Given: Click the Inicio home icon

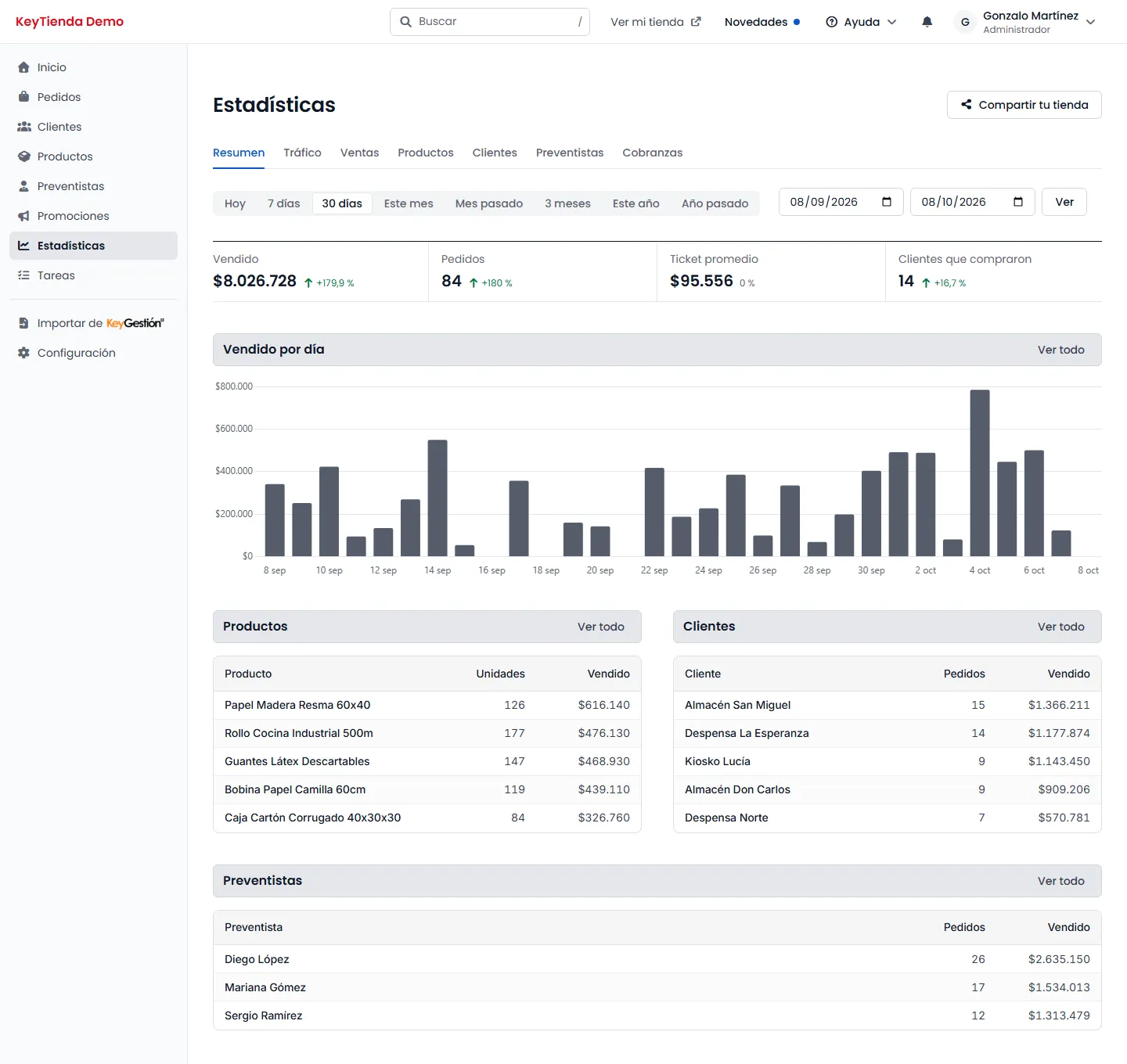Looking at the screenshot, I should pyautogui.click(x=23, y=67).
